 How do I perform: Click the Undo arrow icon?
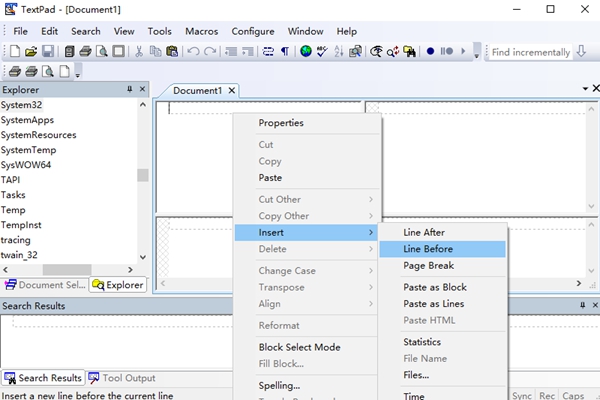pos(193,51)
